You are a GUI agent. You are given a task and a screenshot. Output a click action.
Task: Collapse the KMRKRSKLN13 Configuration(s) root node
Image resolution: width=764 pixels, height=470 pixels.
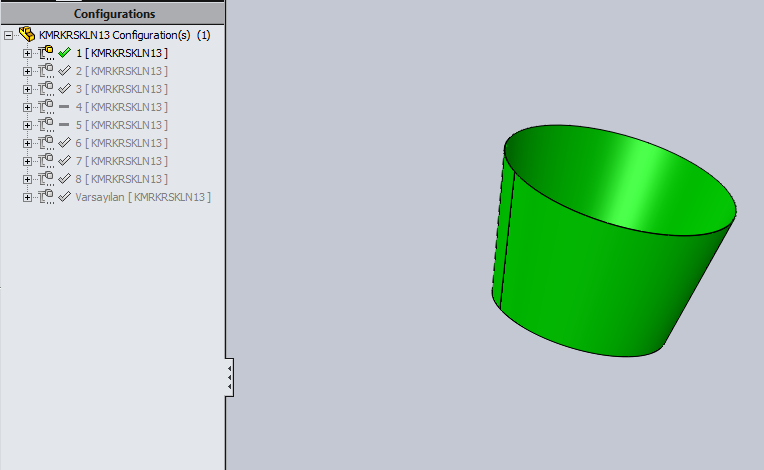[x=8, y=36]
